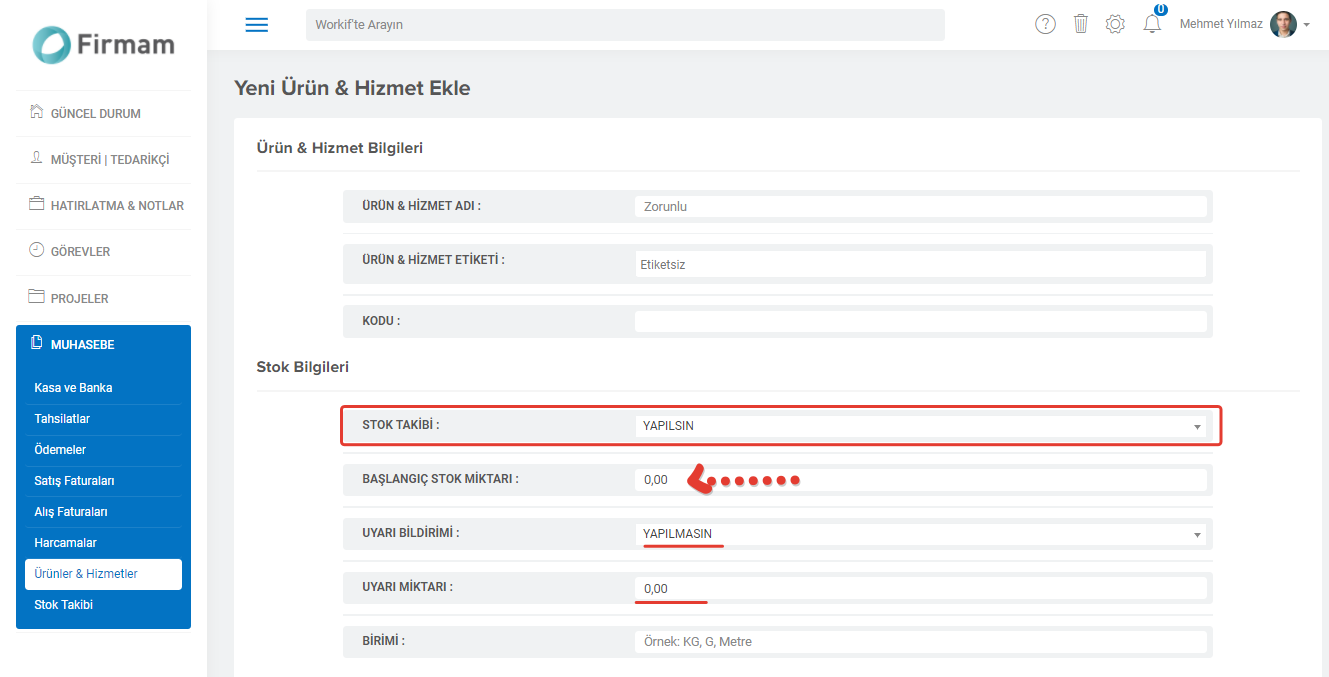Click the Yeni Ürün & Hizmet Ekle heading

pyautogui.click(x=352, y=88)
